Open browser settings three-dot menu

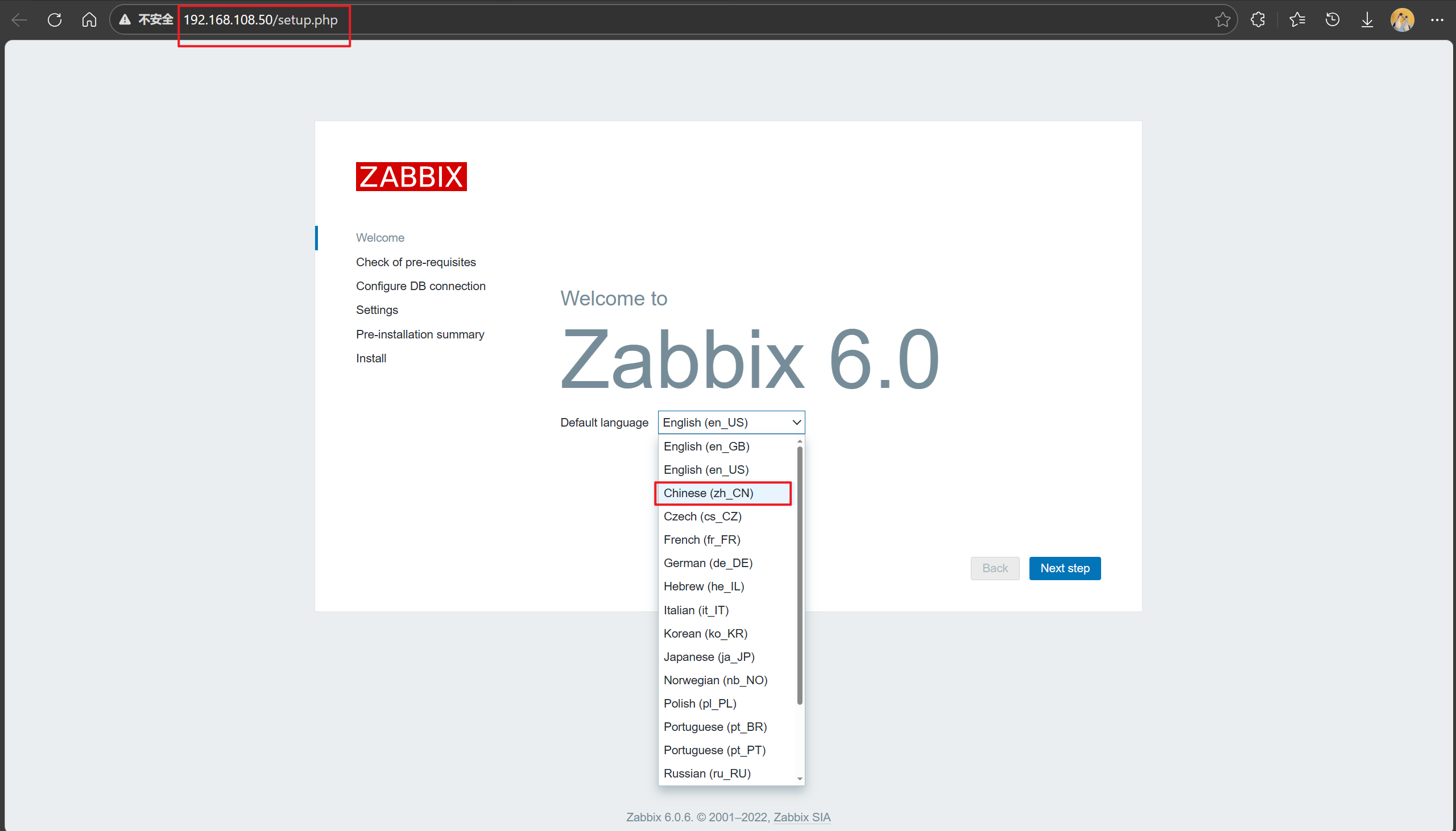point(1437,20)
